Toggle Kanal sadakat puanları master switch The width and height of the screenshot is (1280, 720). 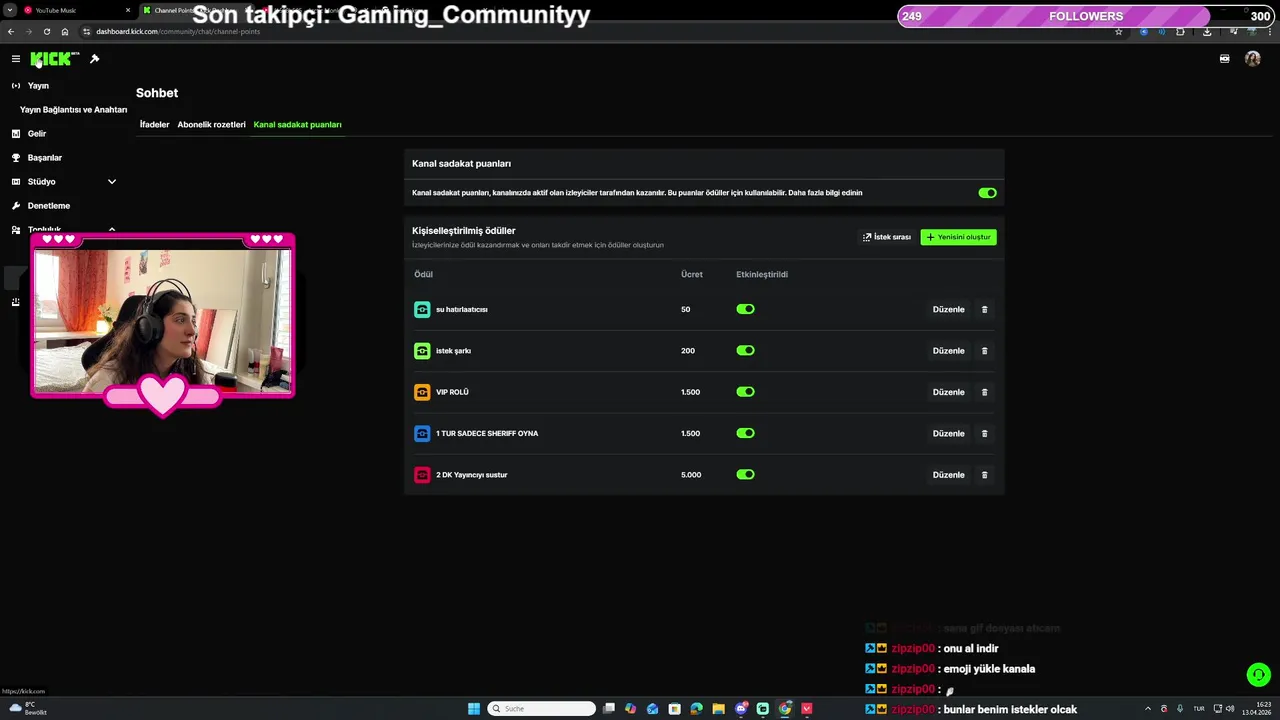pos(987,193)
